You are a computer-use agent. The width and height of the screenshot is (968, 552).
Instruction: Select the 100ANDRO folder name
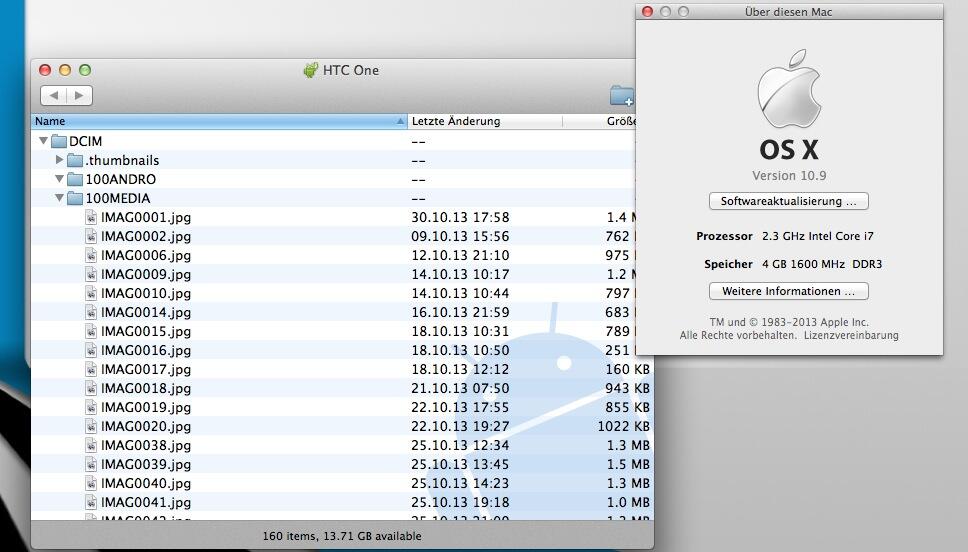(120, 180)
